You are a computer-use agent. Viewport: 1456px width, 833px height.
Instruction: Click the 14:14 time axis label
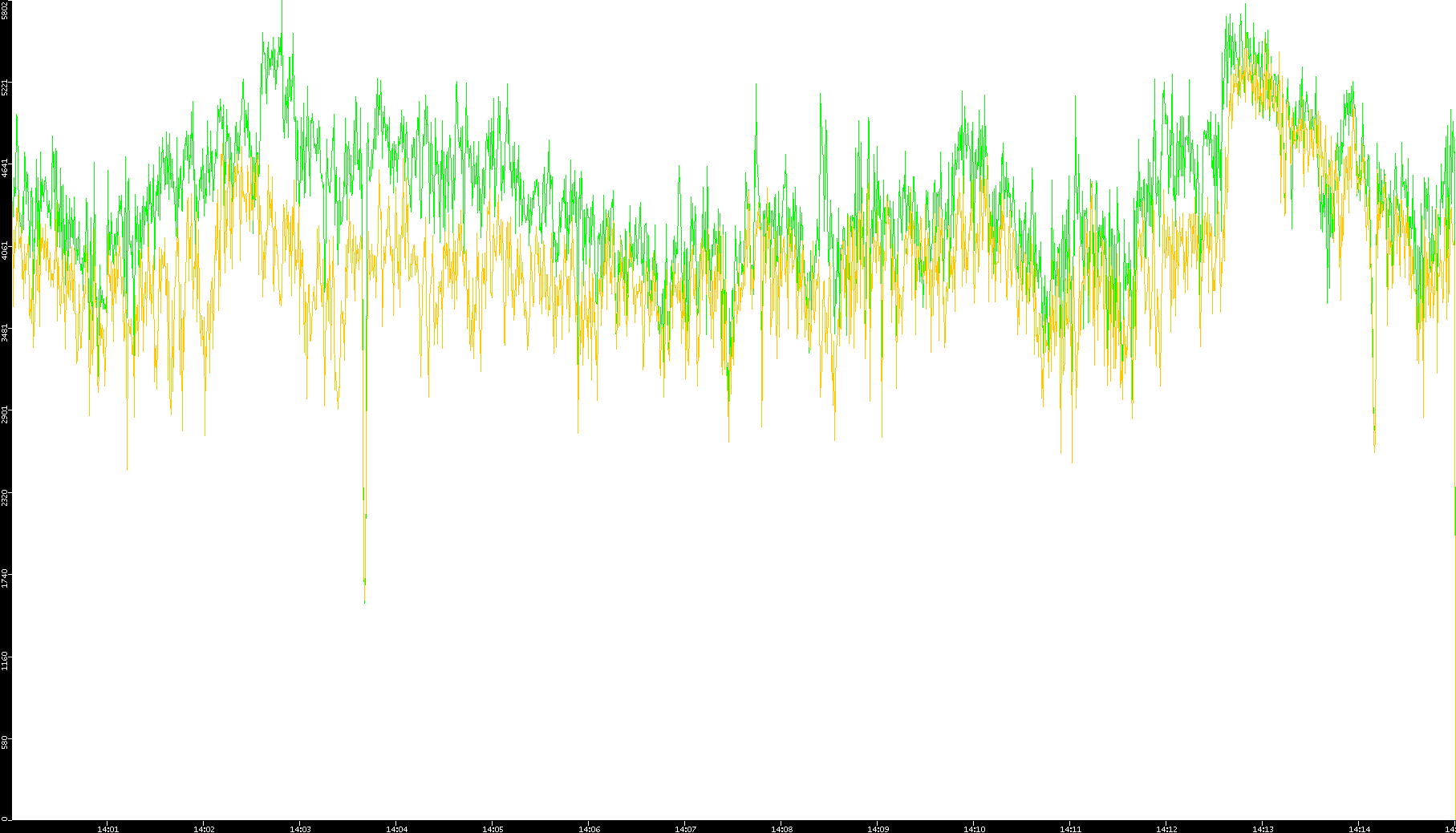coord(1359,828)
